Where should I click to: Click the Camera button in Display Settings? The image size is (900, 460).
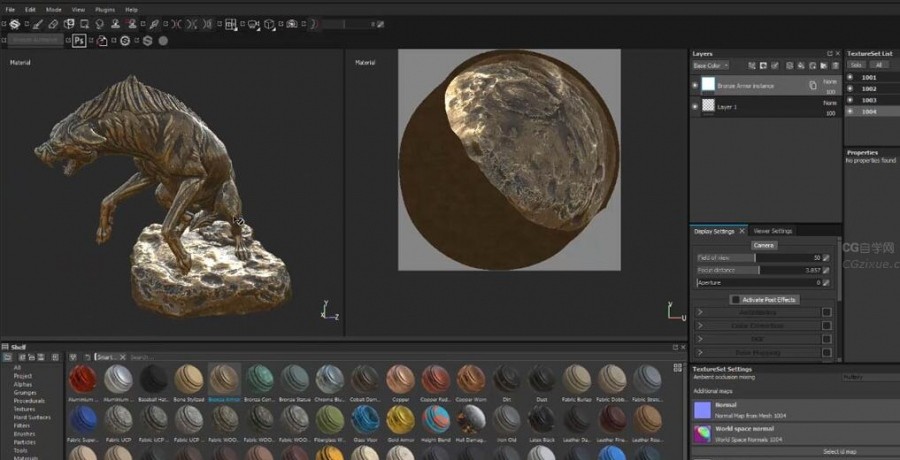click(764, 245)
